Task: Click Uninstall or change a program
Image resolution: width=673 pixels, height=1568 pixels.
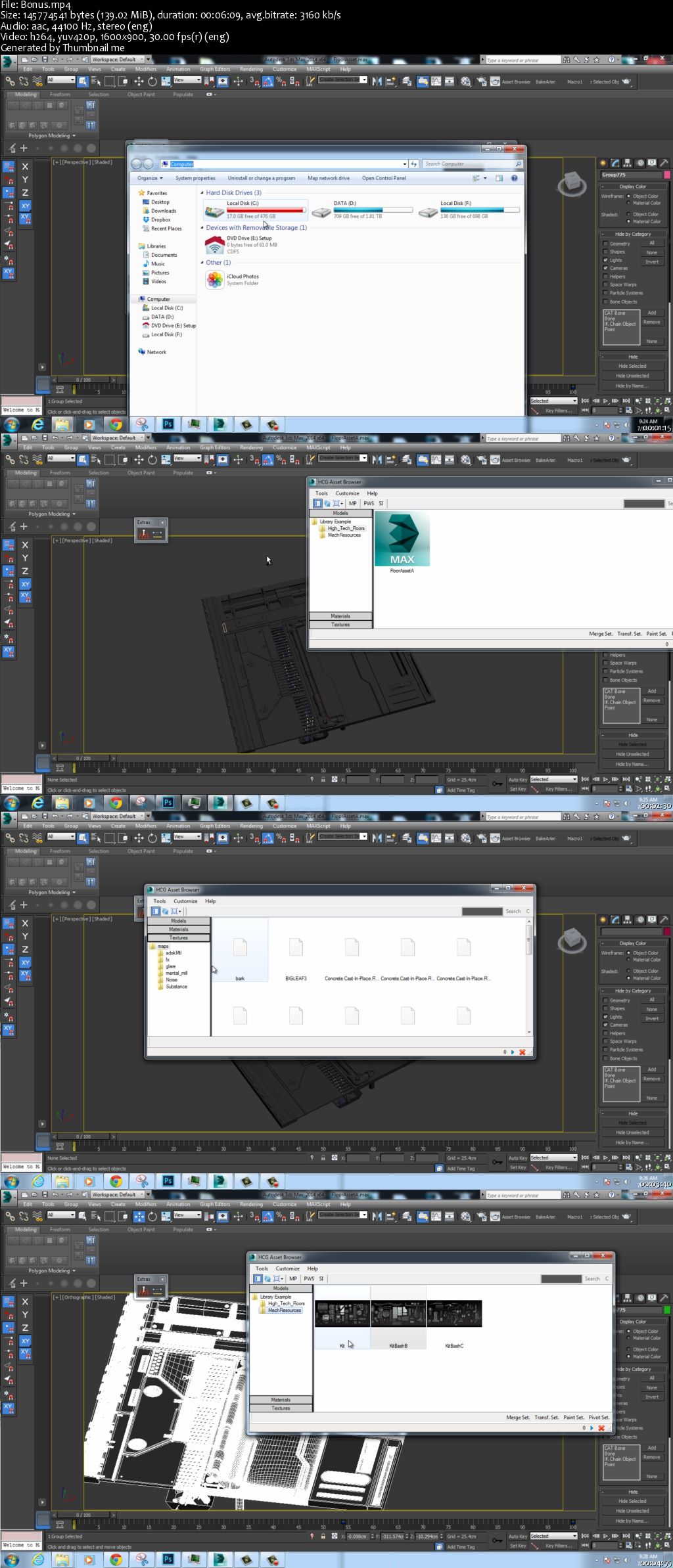Action: coord(262,178)
